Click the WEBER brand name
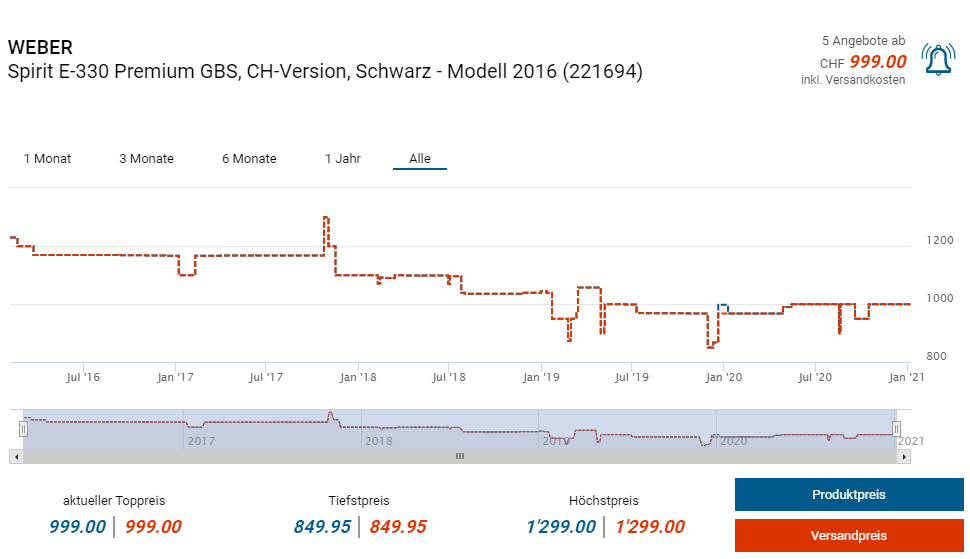 point(40,47)
